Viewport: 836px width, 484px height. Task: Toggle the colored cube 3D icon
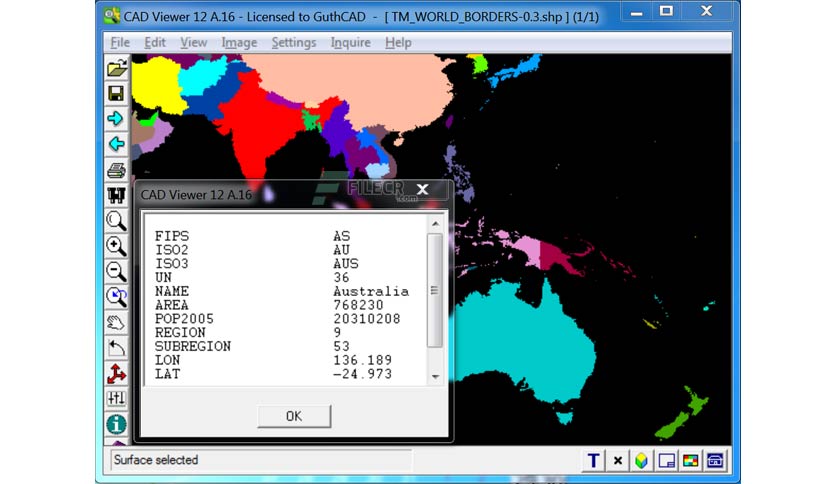tap(642, 461)
